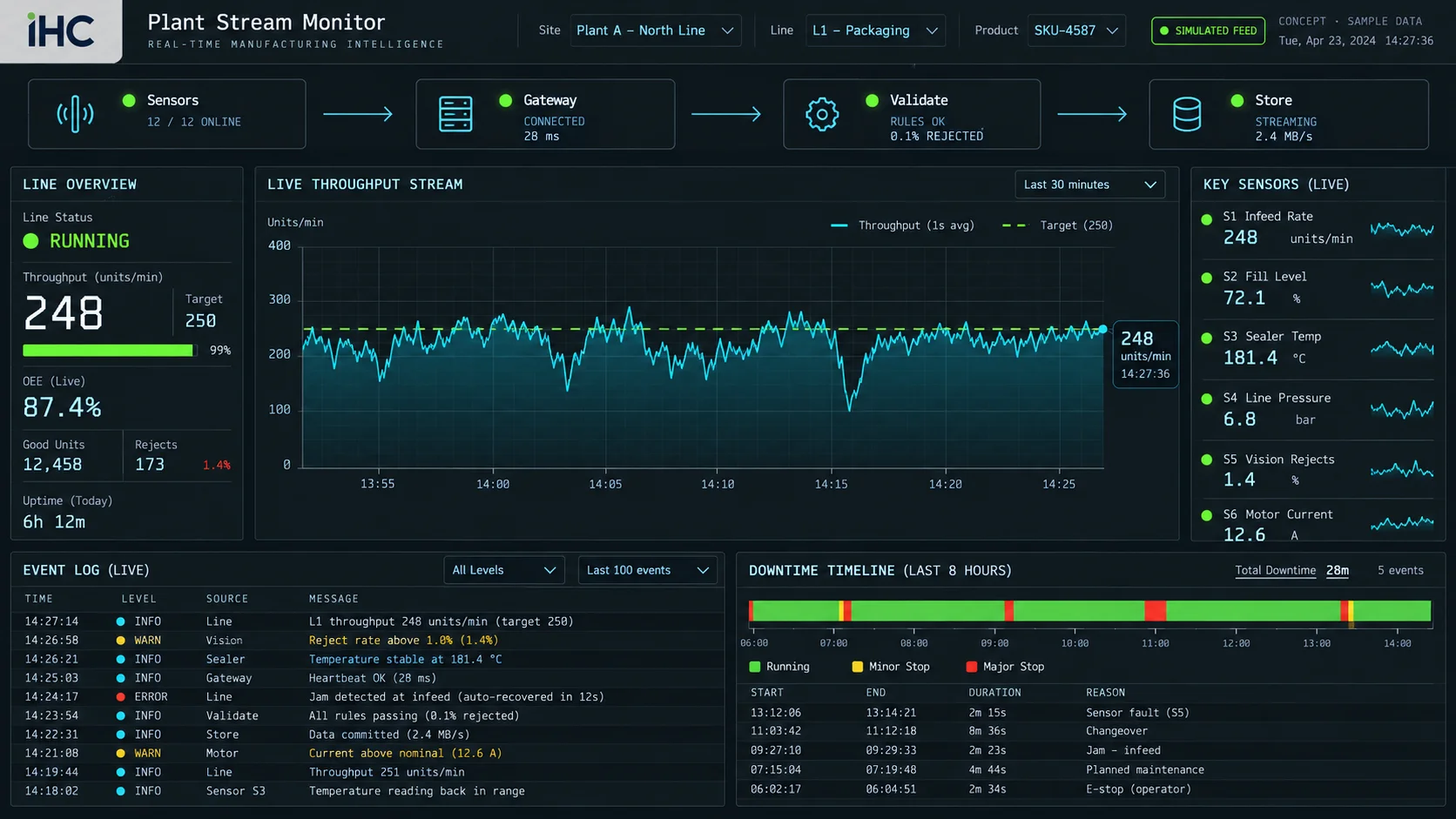
Task: Click the S4 Line Pressure sparkline
Action: pyautogui.click(x=1402, y=409)
